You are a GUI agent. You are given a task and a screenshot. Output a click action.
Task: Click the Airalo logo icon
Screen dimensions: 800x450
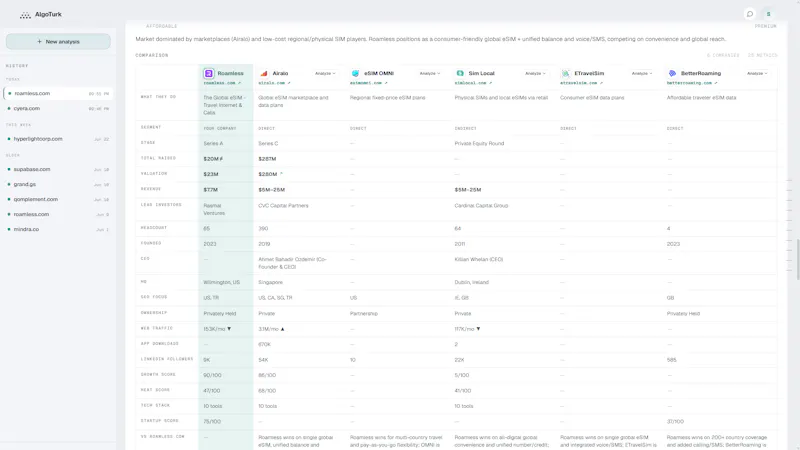tap(264, 73)
